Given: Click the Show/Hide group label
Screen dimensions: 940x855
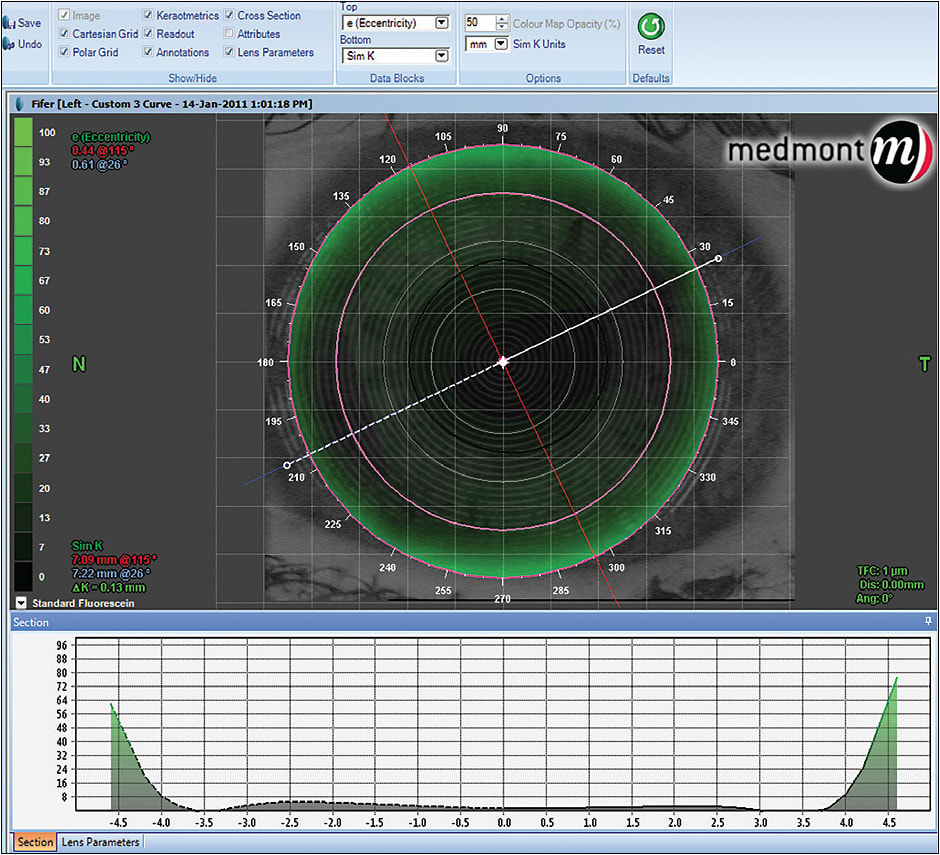Looking at the screenshot, I should [191, 77].
